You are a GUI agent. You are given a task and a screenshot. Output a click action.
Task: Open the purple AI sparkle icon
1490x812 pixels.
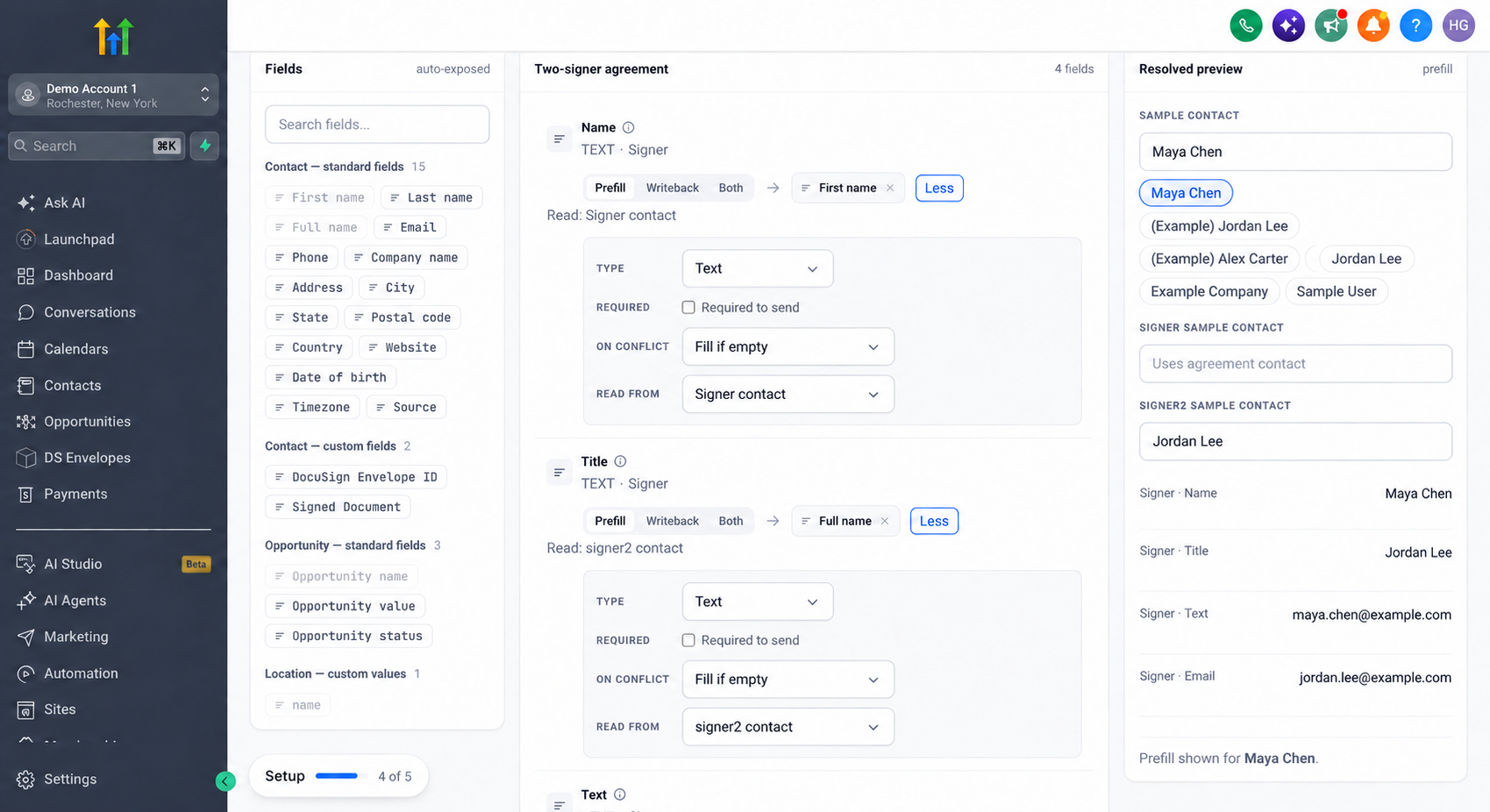coord(1288,25)
